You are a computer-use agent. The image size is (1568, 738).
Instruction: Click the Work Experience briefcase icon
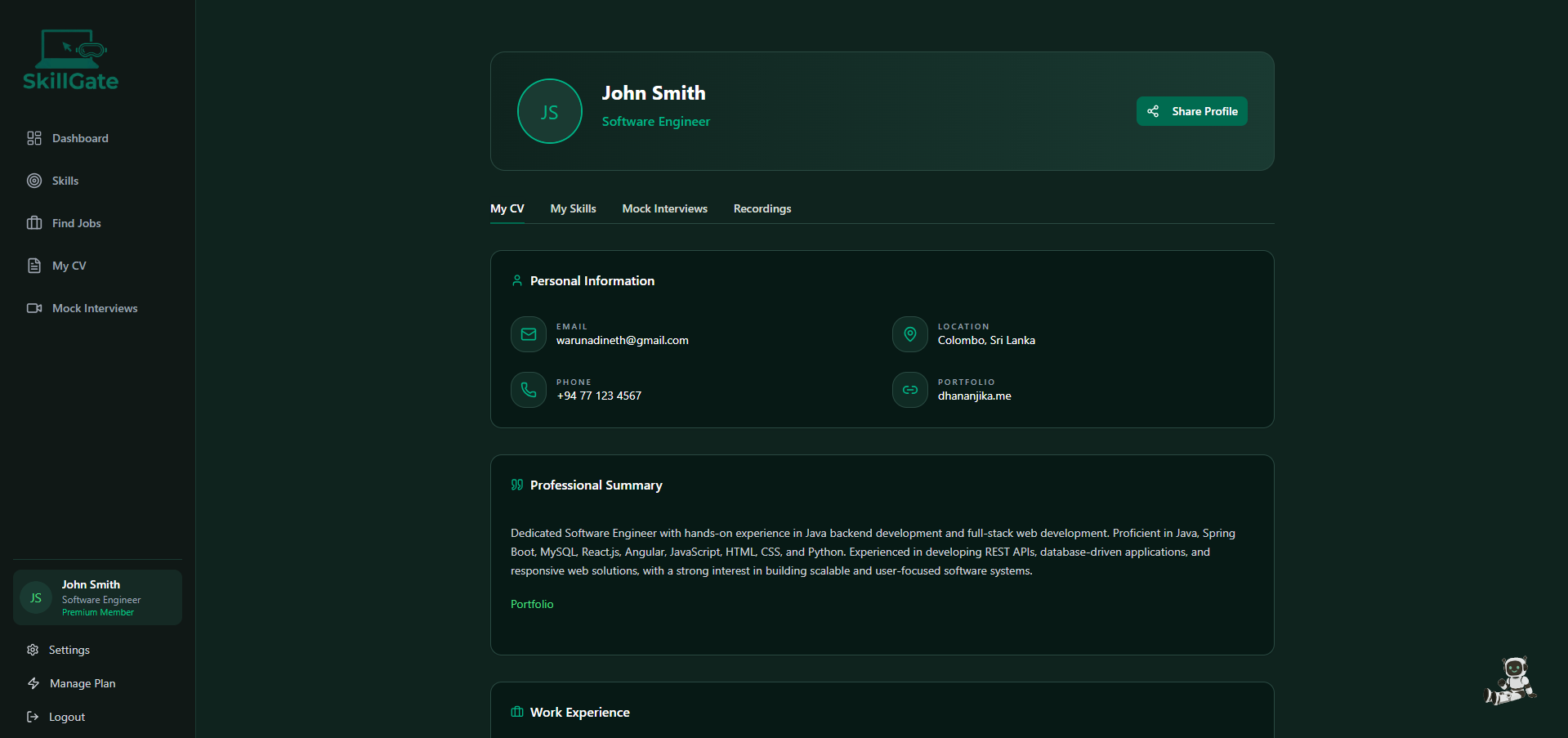517,712
